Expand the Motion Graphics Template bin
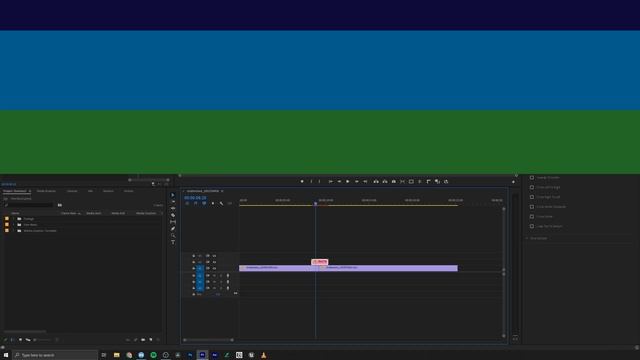This screenshot has height=360, width=640. pyautogui.click(x=13, y=231)
